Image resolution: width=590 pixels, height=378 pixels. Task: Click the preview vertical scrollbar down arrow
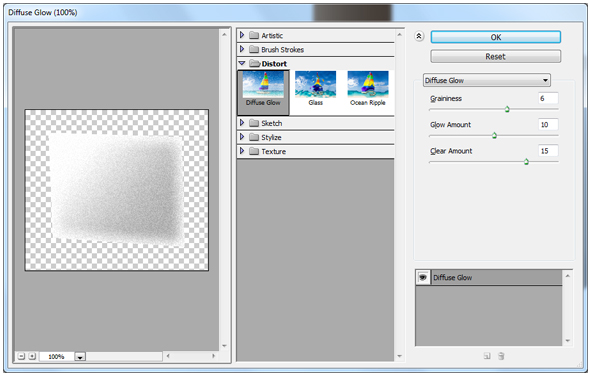tap(224, 346)
